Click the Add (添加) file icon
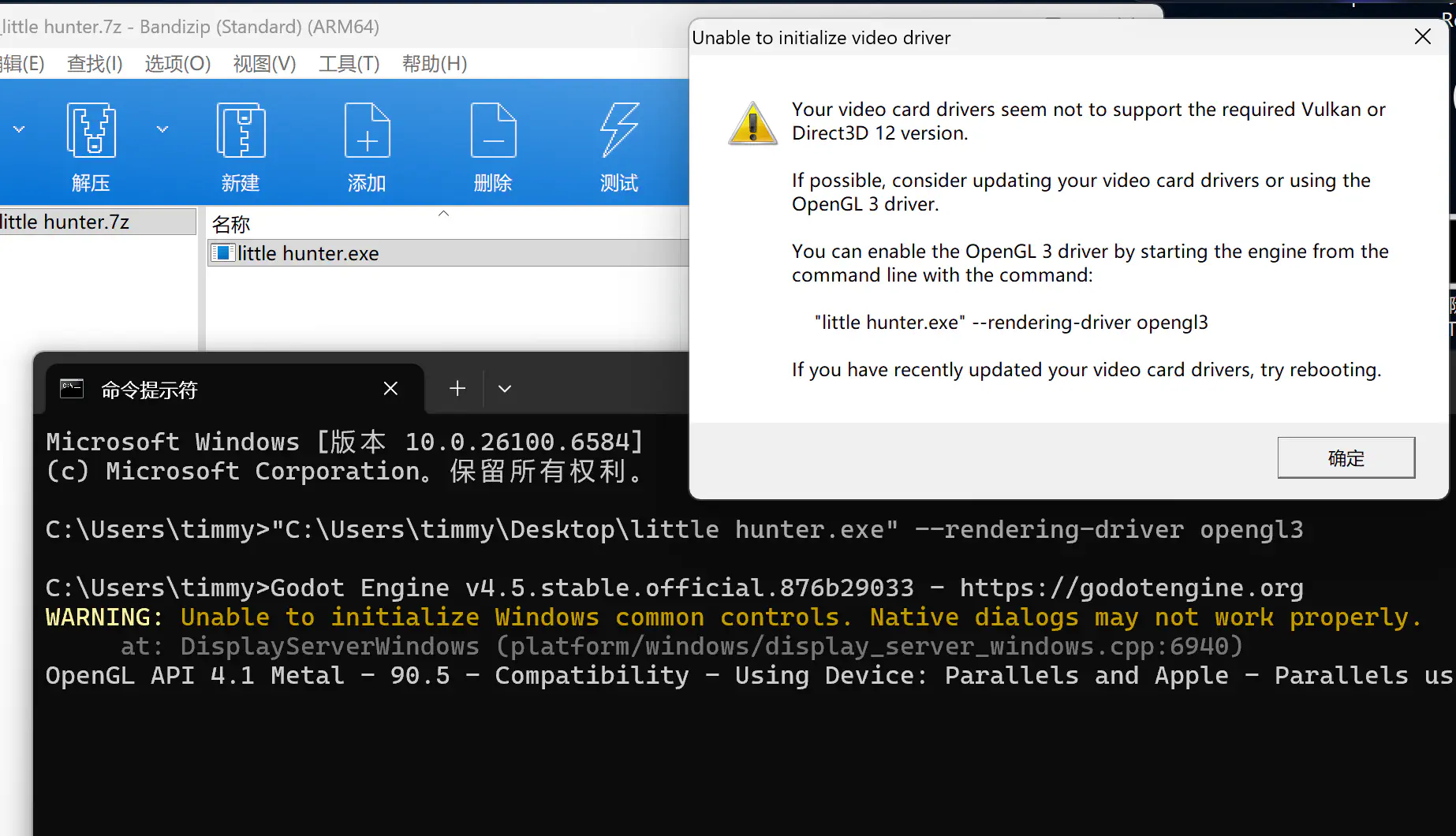The height and width of the screenshot is (836, 1456). [x=367, y=131]
